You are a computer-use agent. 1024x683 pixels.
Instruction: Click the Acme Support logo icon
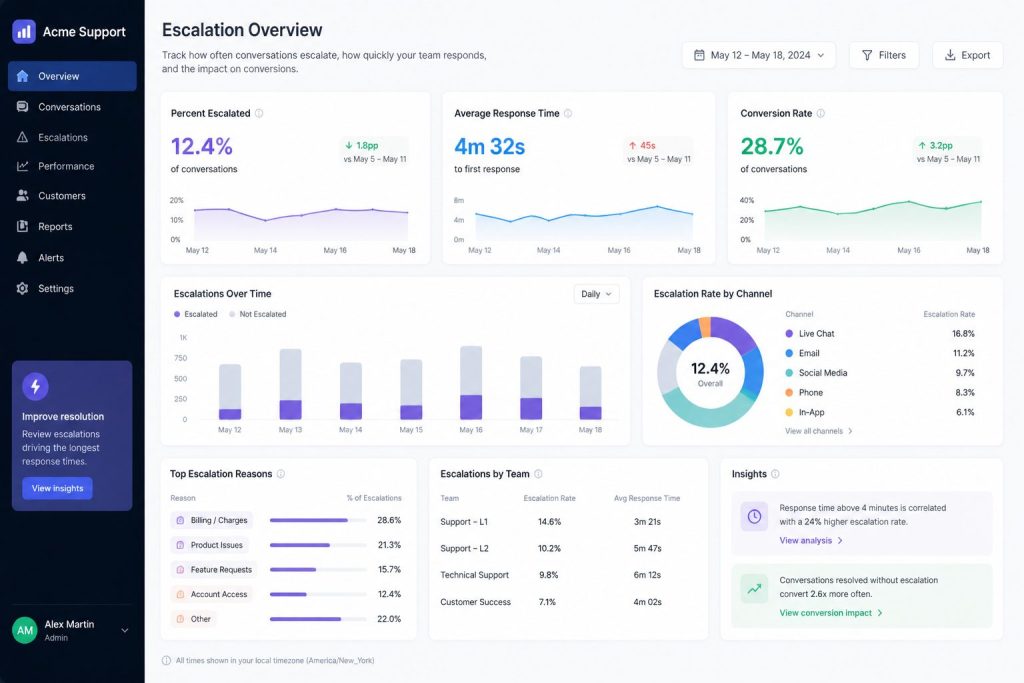point(24,31)
